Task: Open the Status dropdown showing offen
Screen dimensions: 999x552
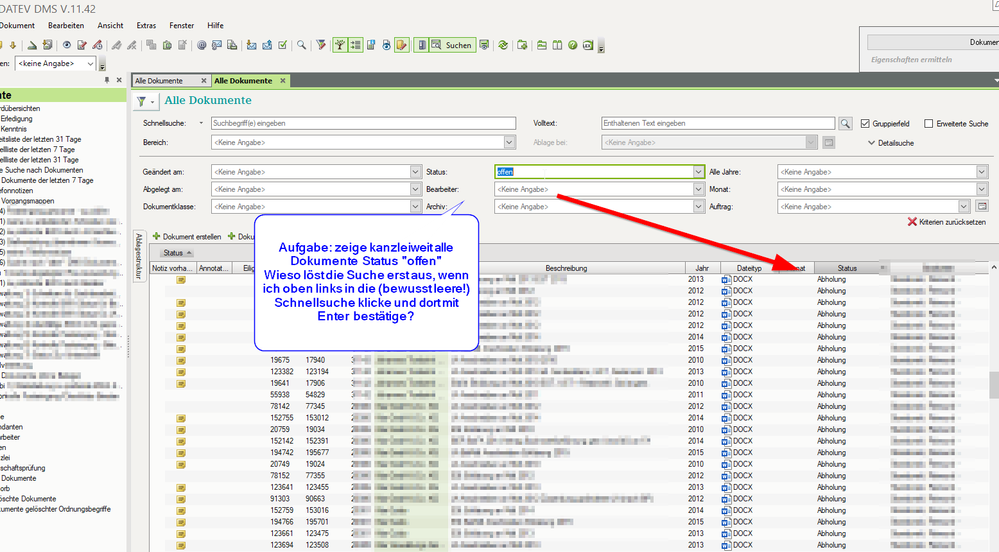Action: coord(698,172)
